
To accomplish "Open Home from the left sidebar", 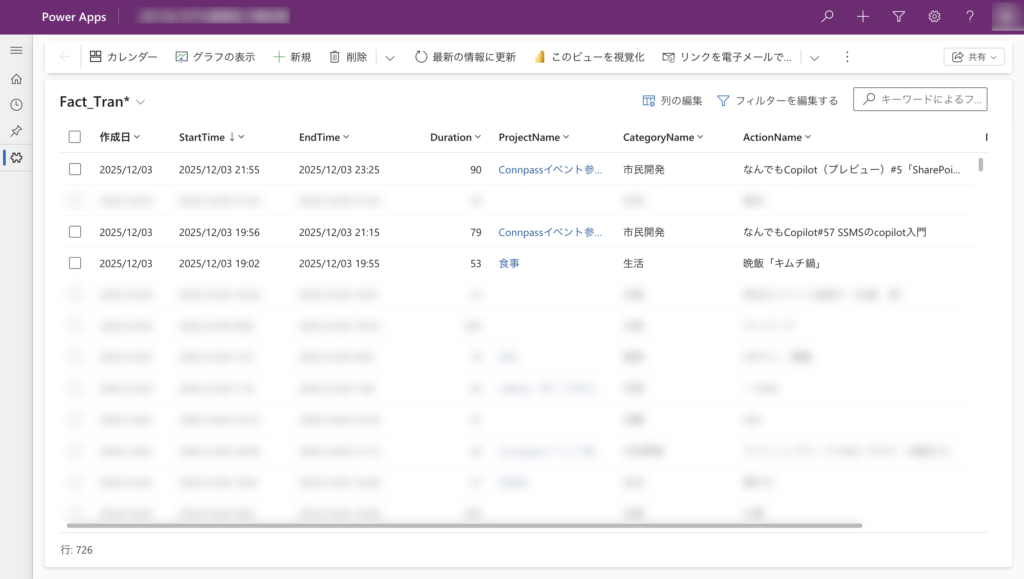I will point(16,79).
